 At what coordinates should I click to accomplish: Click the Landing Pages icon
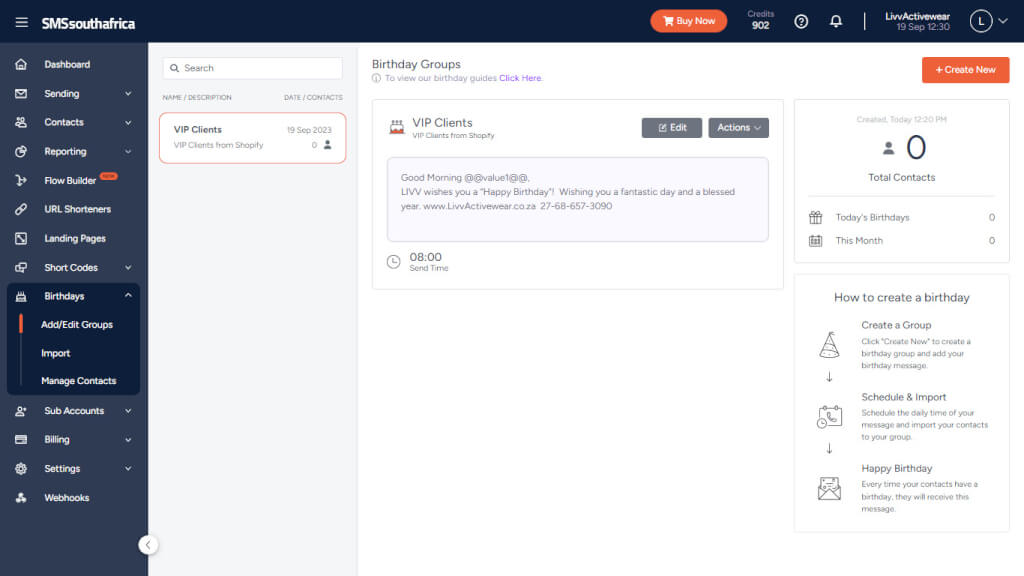21,239
